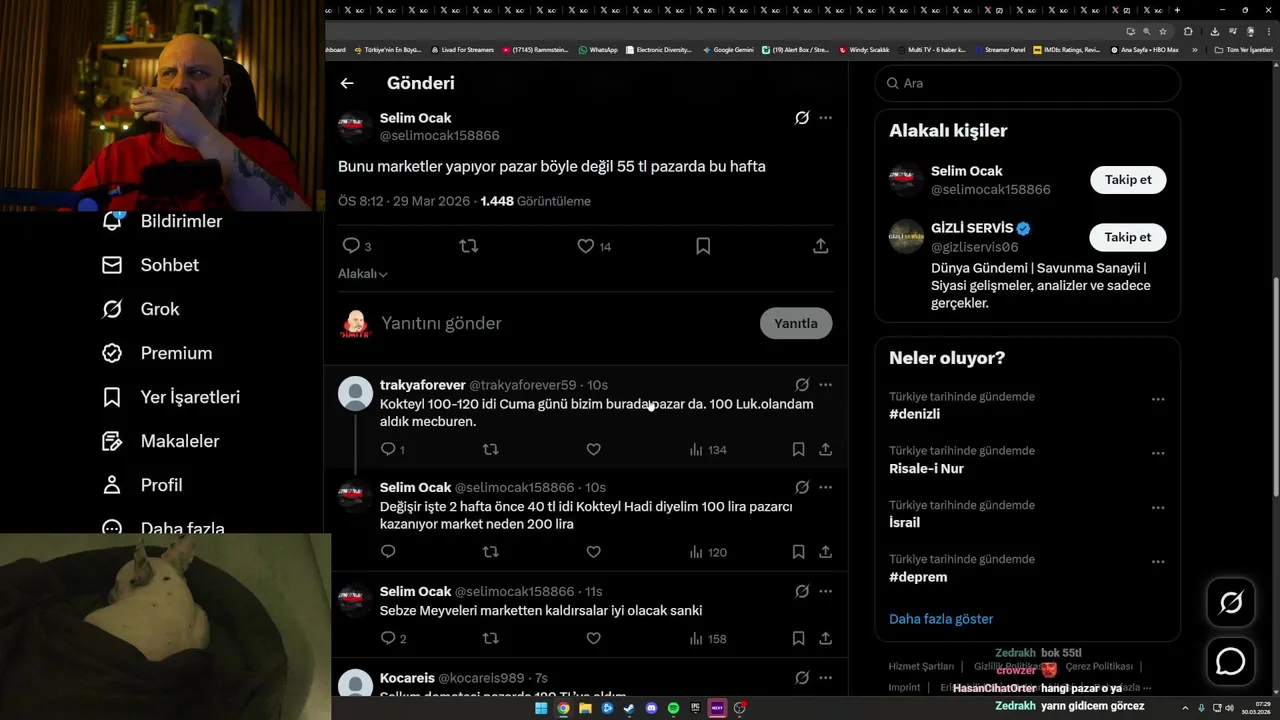Open Streamer Panel bookmark
The width and height of the screenshot is (1280, 720).
[999, 49]
